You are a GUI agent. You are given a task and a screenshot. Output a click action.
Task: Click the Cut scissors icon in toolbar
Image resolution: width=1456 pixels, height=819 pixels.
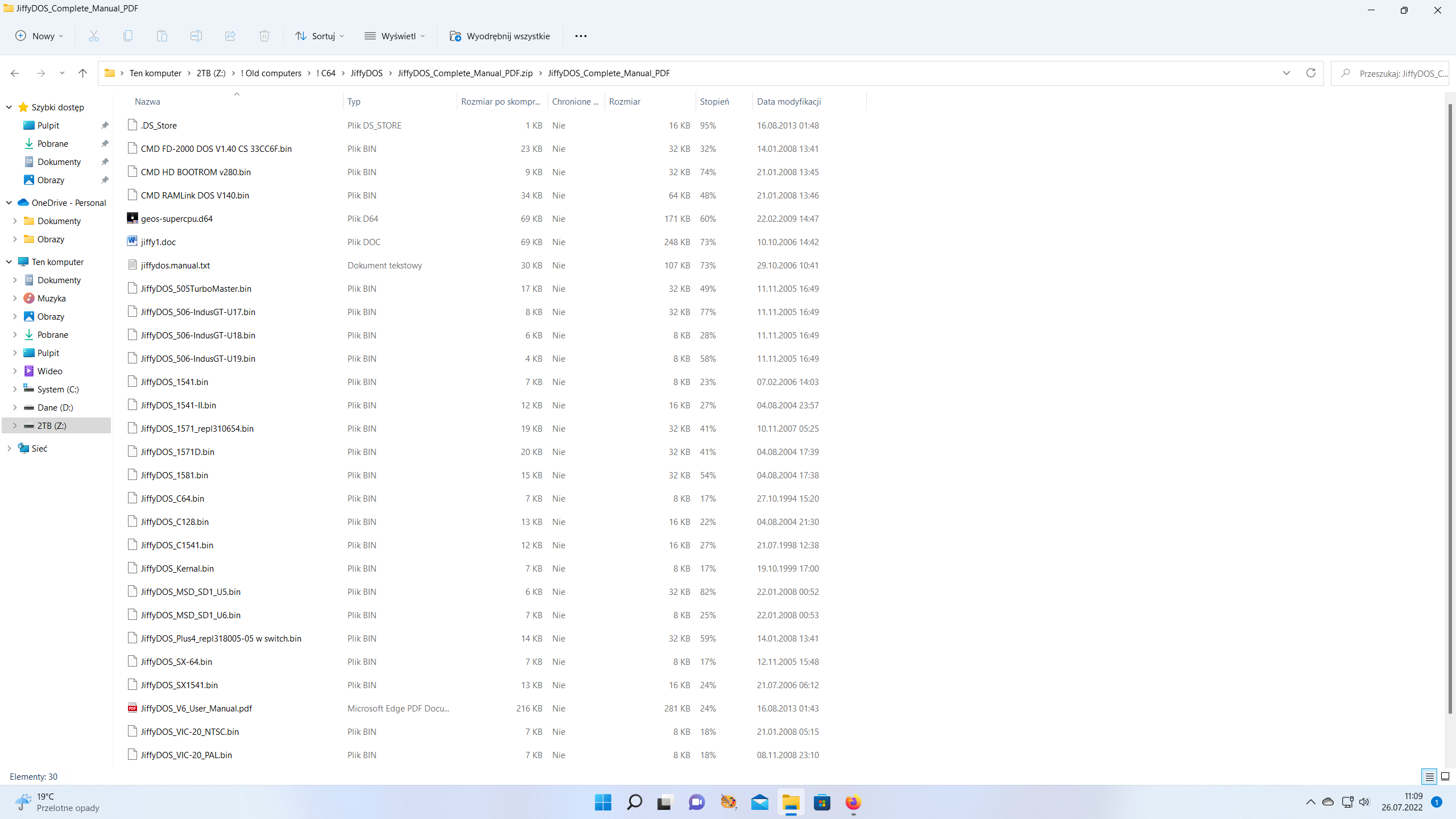pyautogui.click(x=94, y=36)
